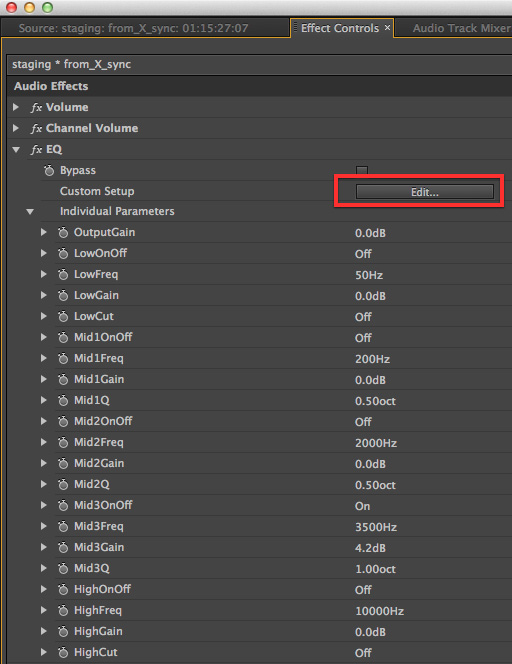This screenshot has width=512, height=664.
Task: Toggle the EQ fx effect icon
Action: [36, 149]
